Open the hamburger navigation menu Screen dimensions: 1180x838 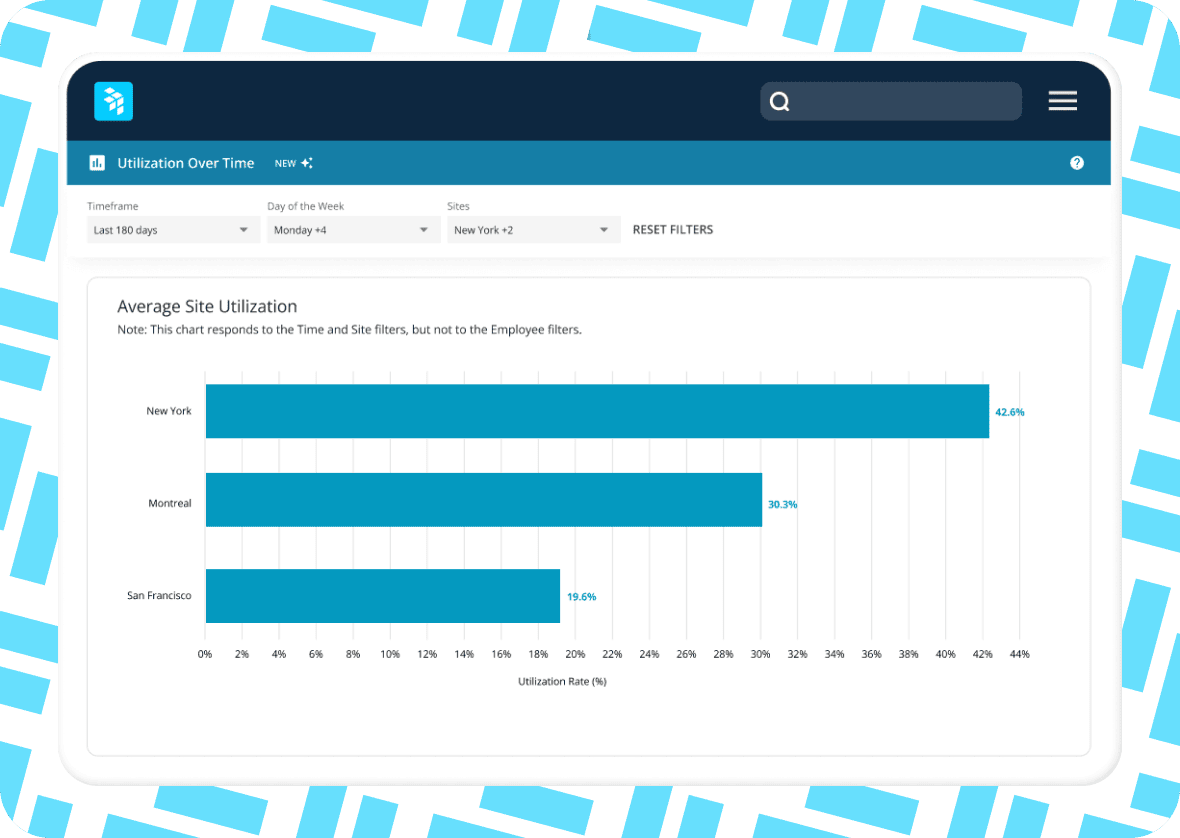pyautogui.click(x=1062, y=101)
